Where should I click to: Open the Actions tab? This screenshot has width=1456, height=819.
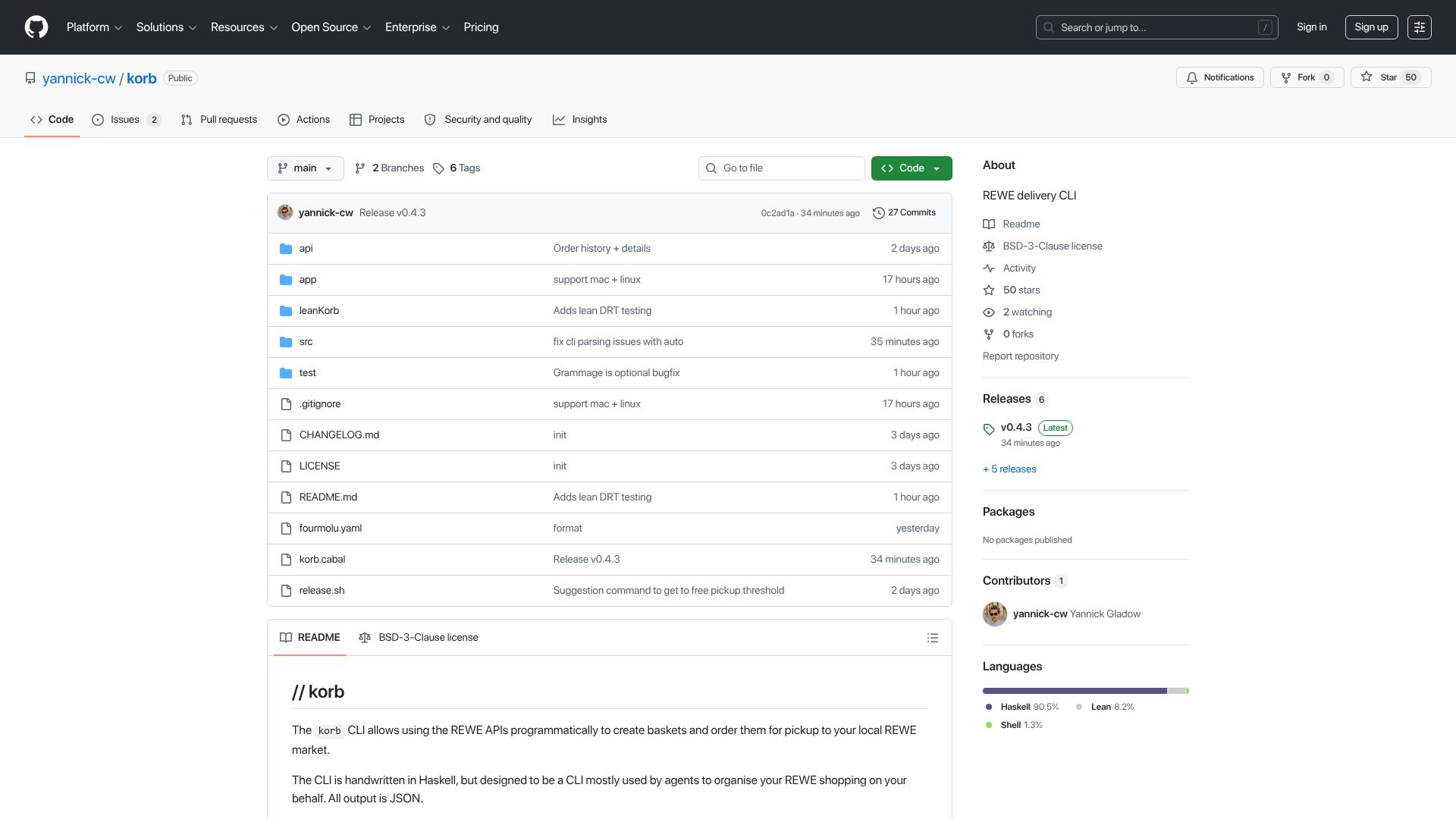pyautogui.click(x=304, y=120)
